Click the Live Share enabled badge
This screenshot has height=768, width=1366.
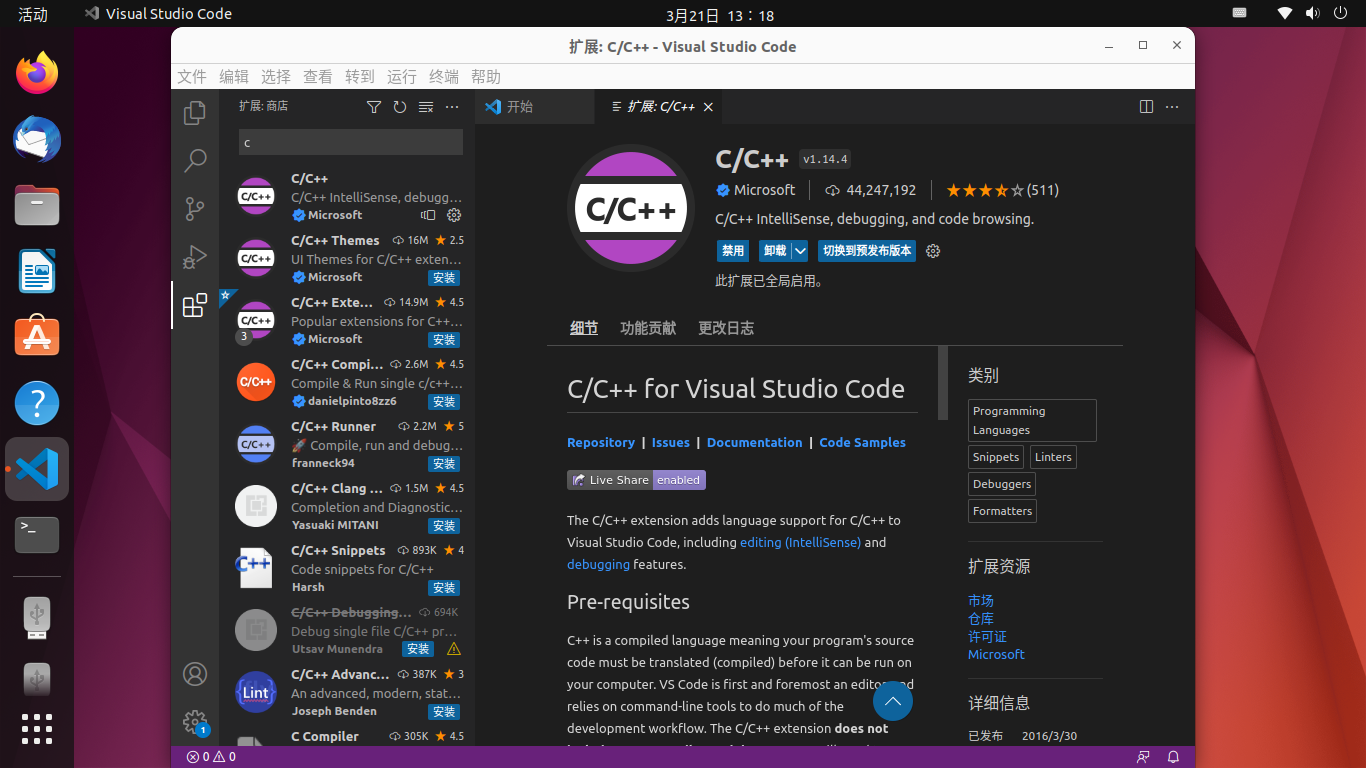click(636, 480)
